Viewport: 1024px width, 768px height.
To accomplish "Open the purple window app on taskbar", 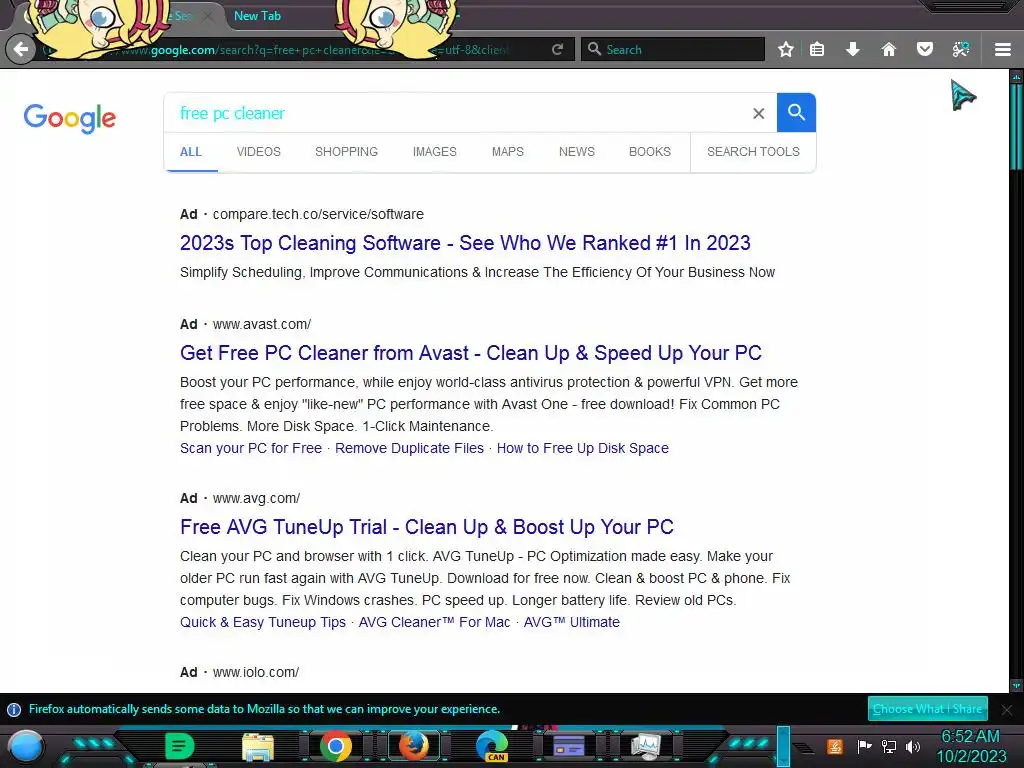I will [x=569, y=746].
